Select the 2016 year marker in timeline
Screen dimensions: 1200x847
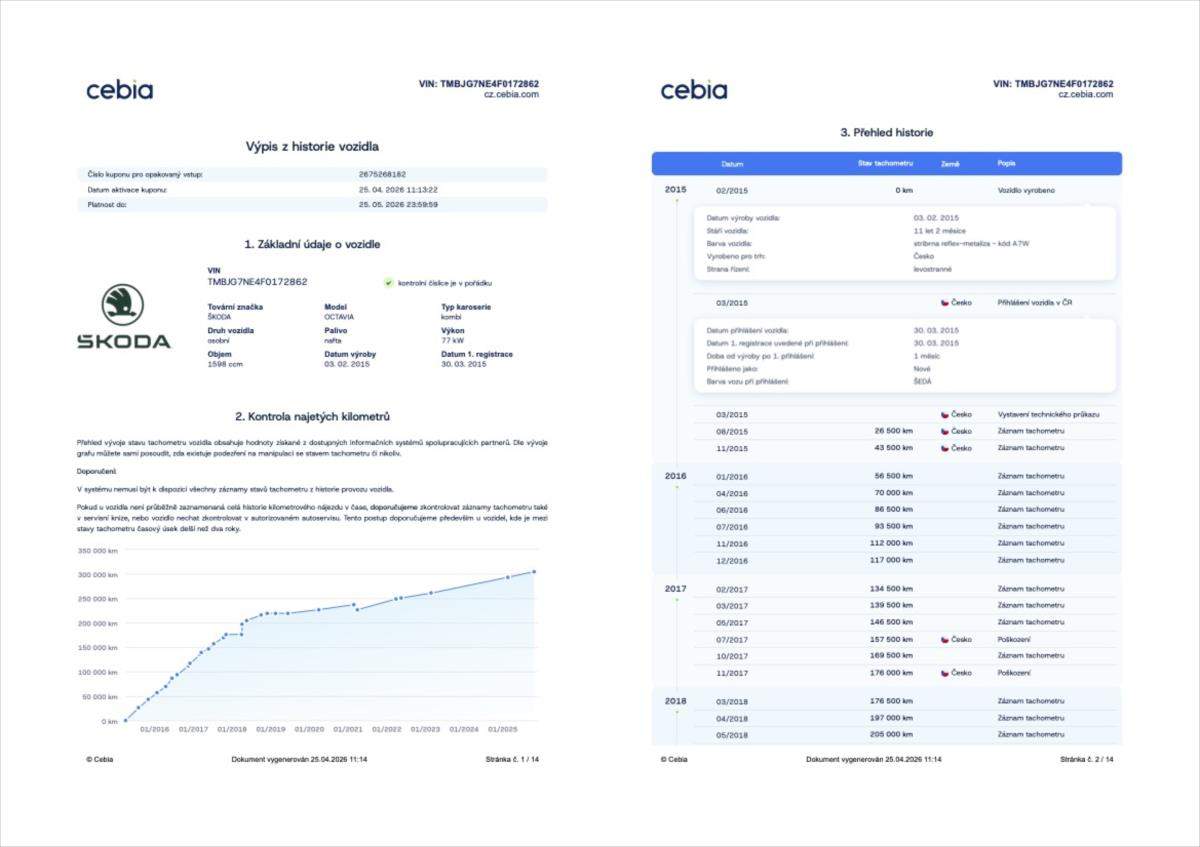point(676,476)
